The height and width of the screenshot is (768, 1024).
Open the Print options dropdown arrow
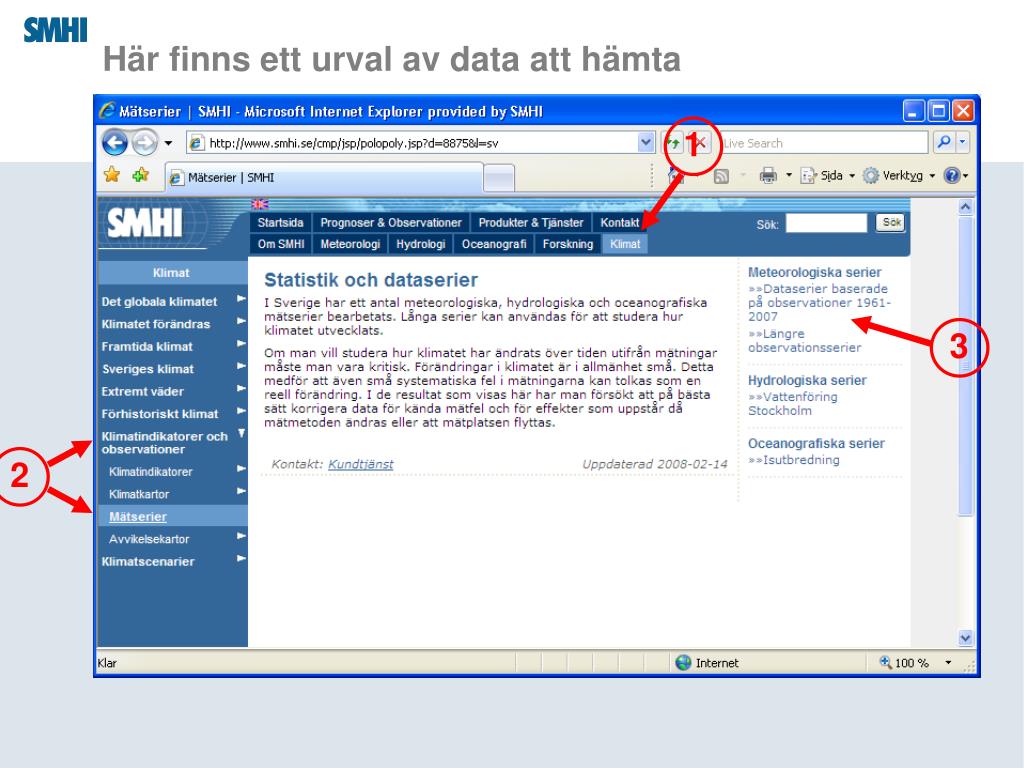789,176
